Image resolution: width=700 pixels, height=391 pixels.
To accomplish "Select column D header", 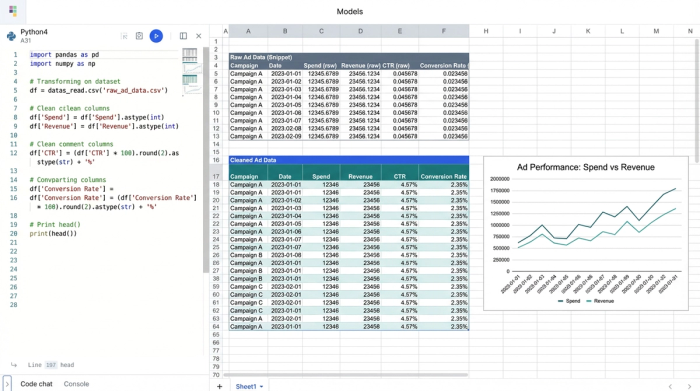I will click(360, 31).
